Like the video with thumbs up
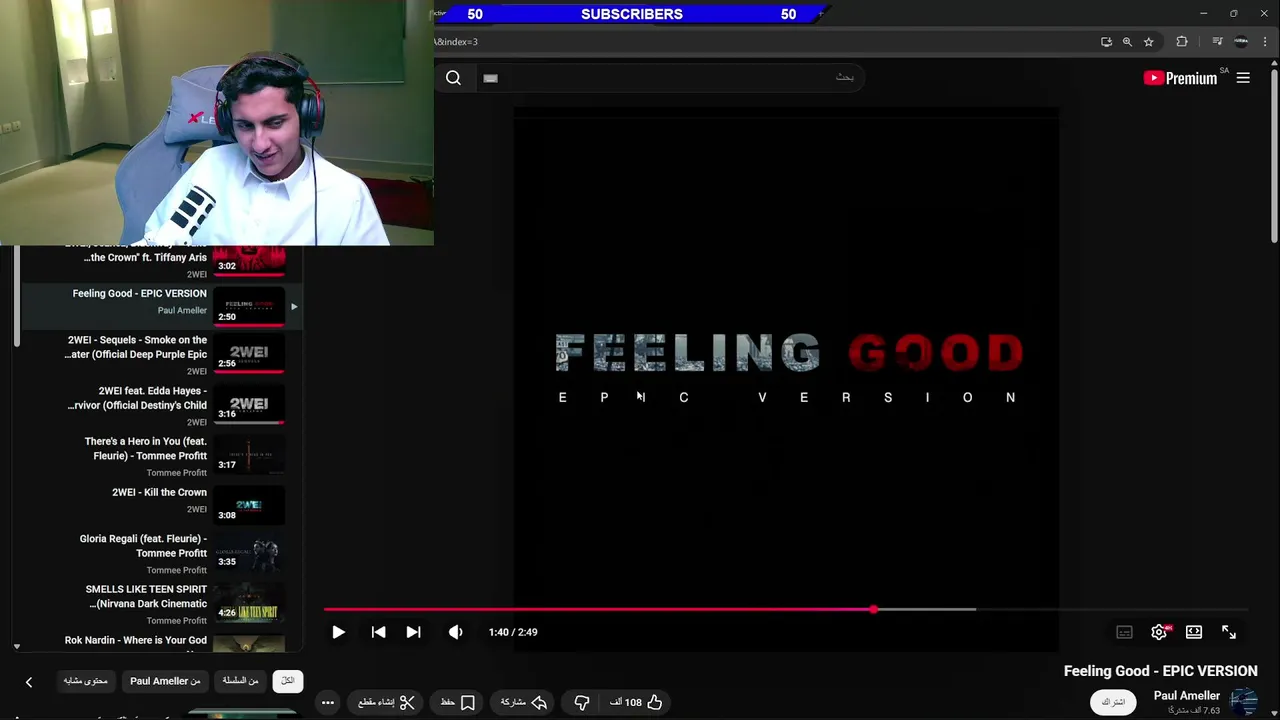 (636, 703)
